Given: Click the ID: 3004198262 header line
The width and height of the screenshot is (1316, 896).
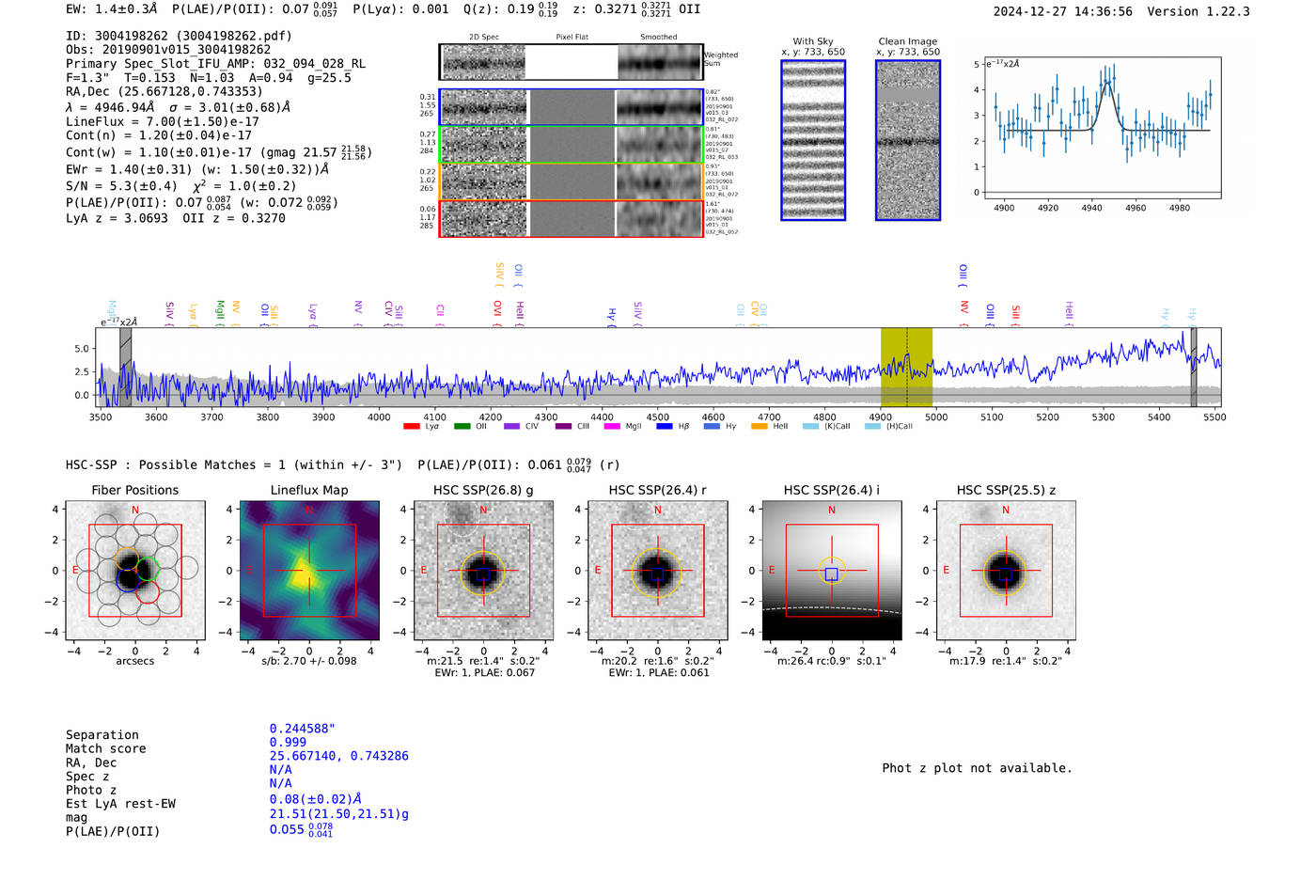Looking at the screenshot, I should 179,36.
